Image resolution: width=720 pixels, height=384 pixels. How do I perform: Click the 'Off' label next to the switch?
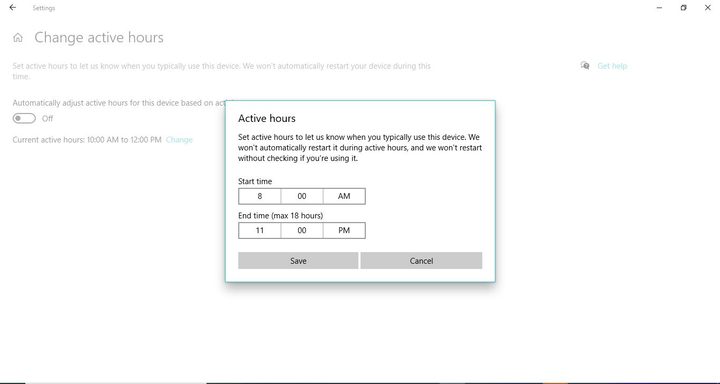tap(47, 119)
